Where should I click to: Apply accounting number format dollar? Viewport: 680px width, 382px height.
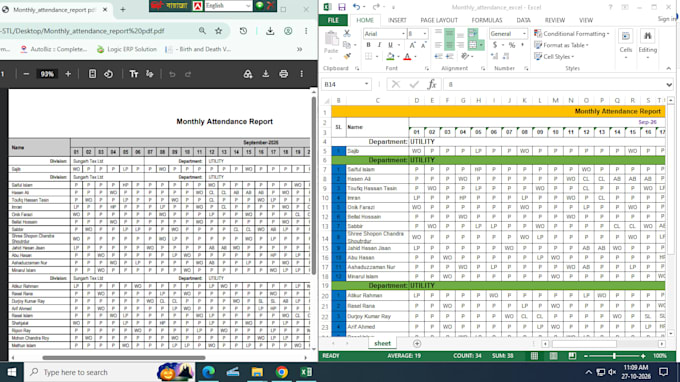[x=495, y=45]
